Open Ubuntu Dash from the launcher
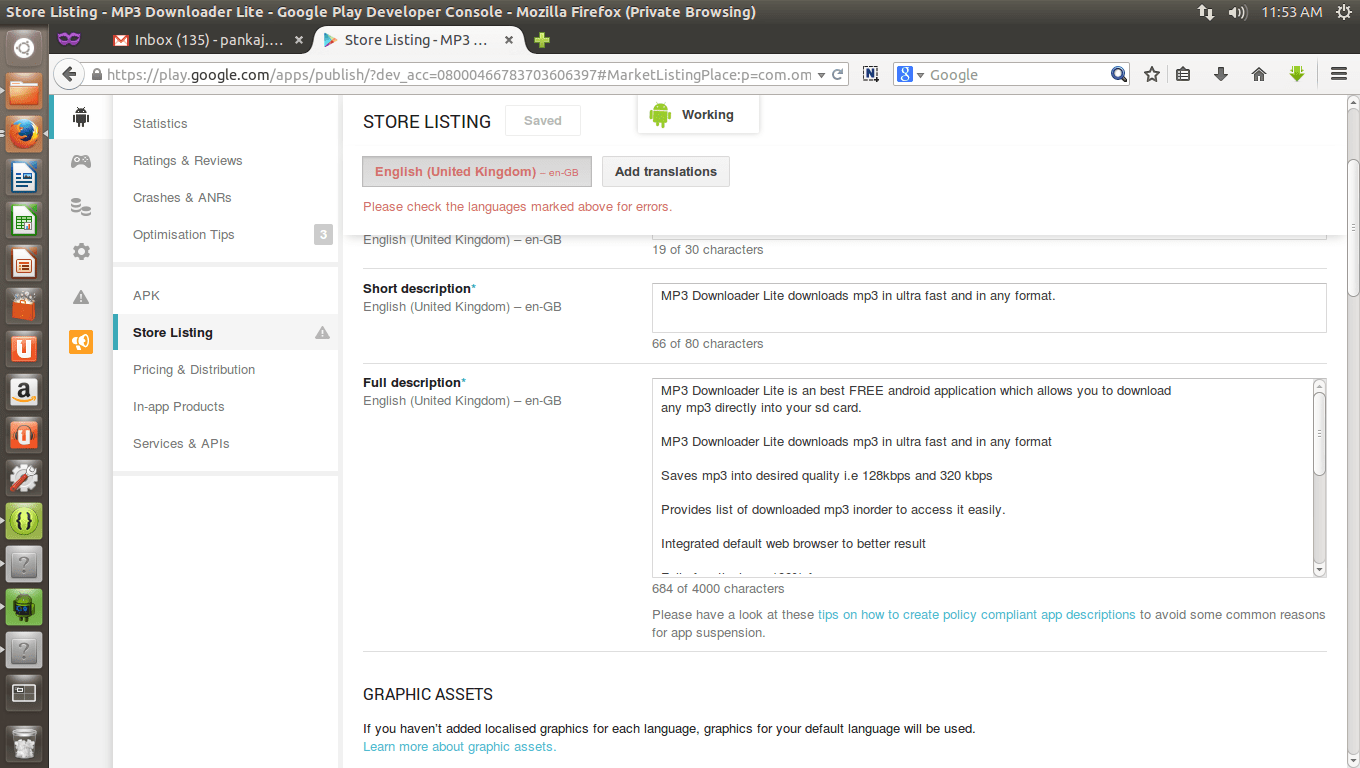 point(24,47)
